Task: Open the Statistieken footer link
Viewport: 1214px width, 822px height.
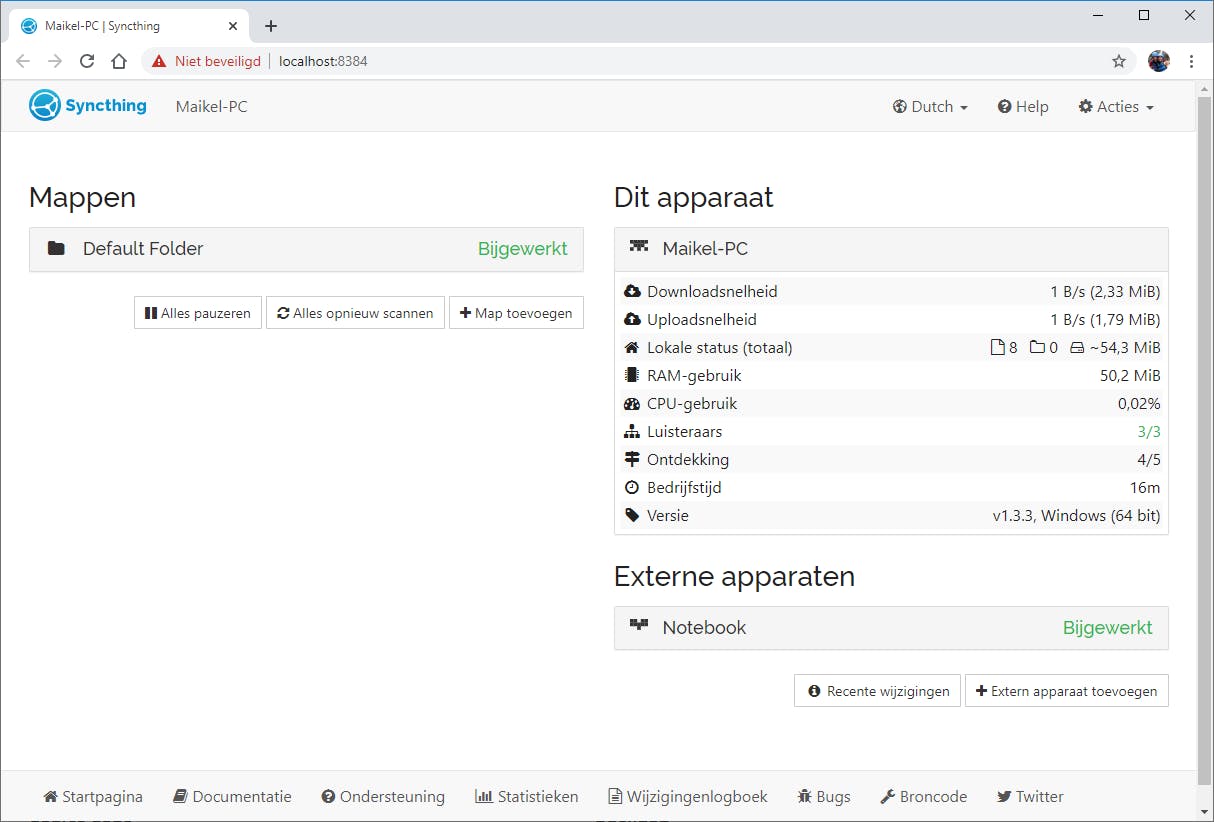Action: pos(527,797)
